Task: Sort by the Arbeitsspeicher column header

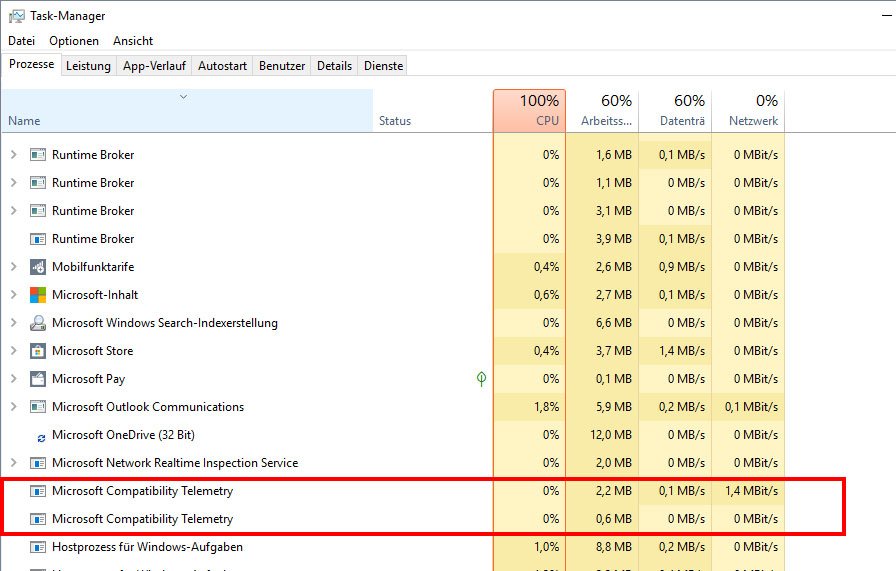Action: [x=602, y=111]
